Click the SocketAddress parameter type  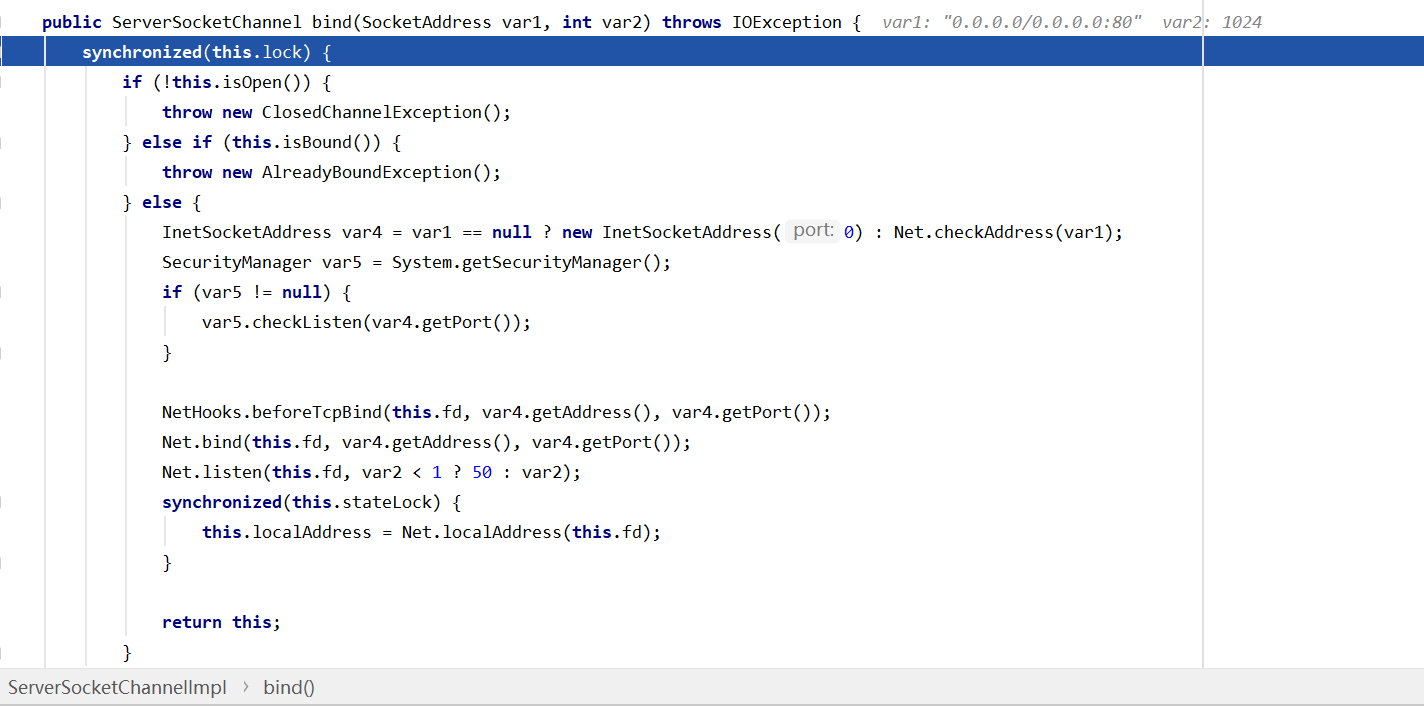click(427, 22)
